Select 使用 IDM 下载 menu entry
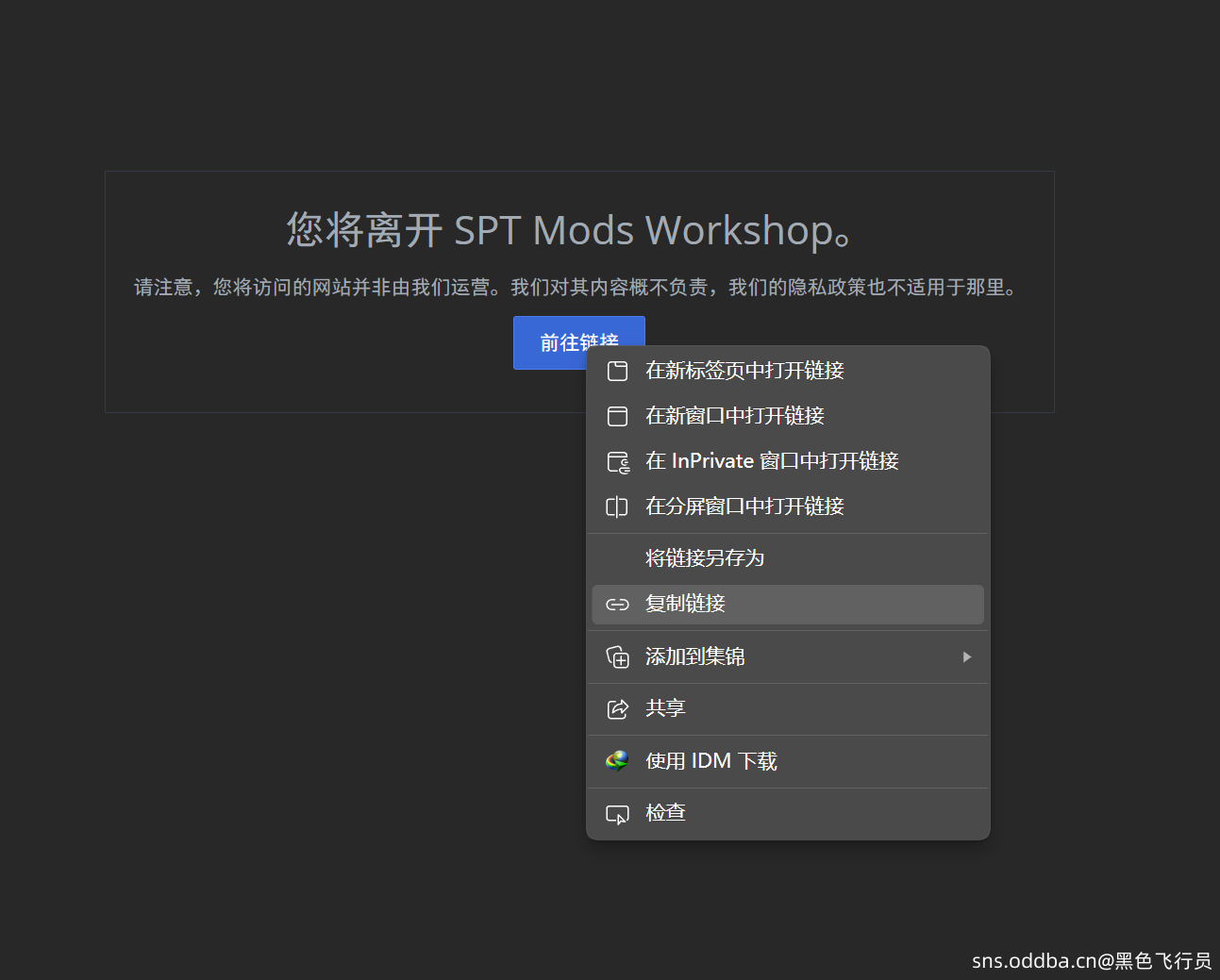Image resolution: width=1220 pixels, height=980 pixels. tap(788, 761)
